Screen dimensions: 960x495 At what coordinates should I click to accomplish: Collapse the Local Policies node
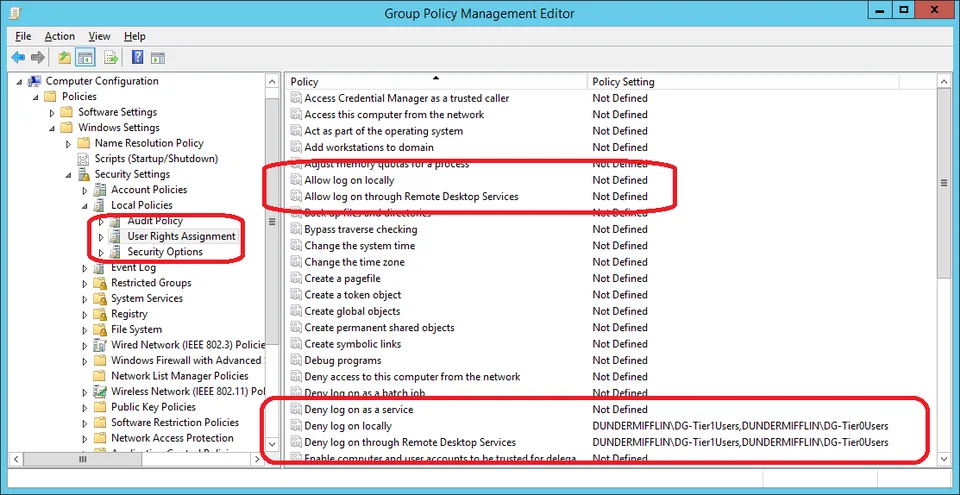click(x=85, y=206)
